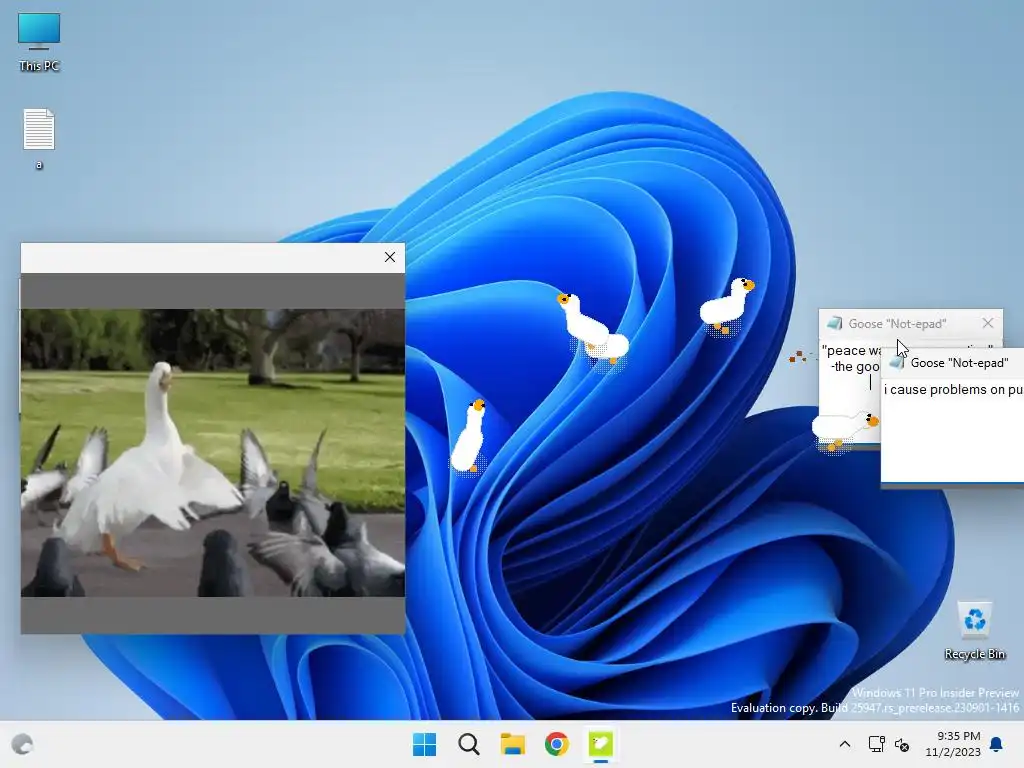This screenshot has height=768, width=1024.
Task: Close the rear Goose "Not-epad" window
Action: tap(988, 323)
